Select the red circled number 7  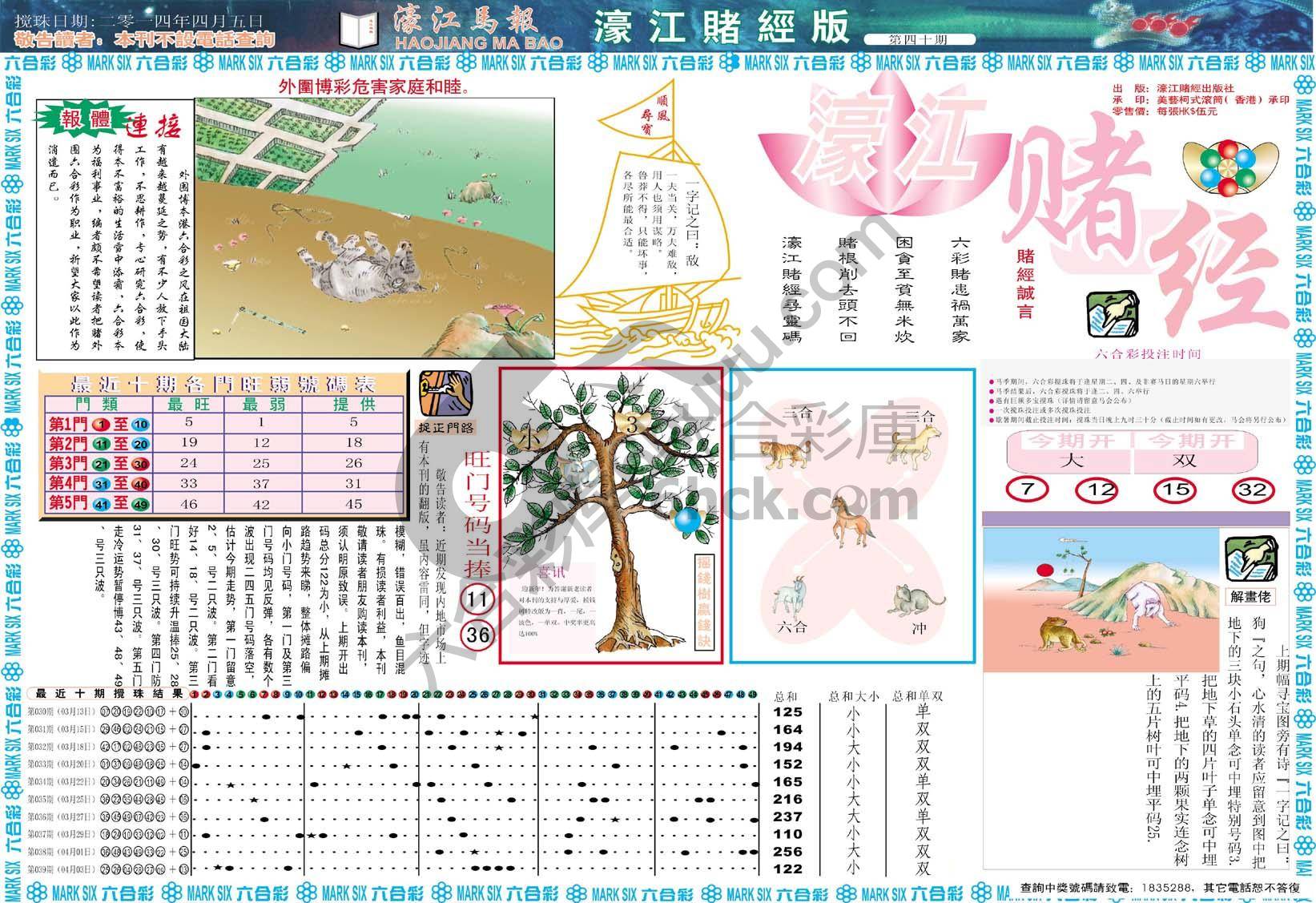pos(1029,490)
